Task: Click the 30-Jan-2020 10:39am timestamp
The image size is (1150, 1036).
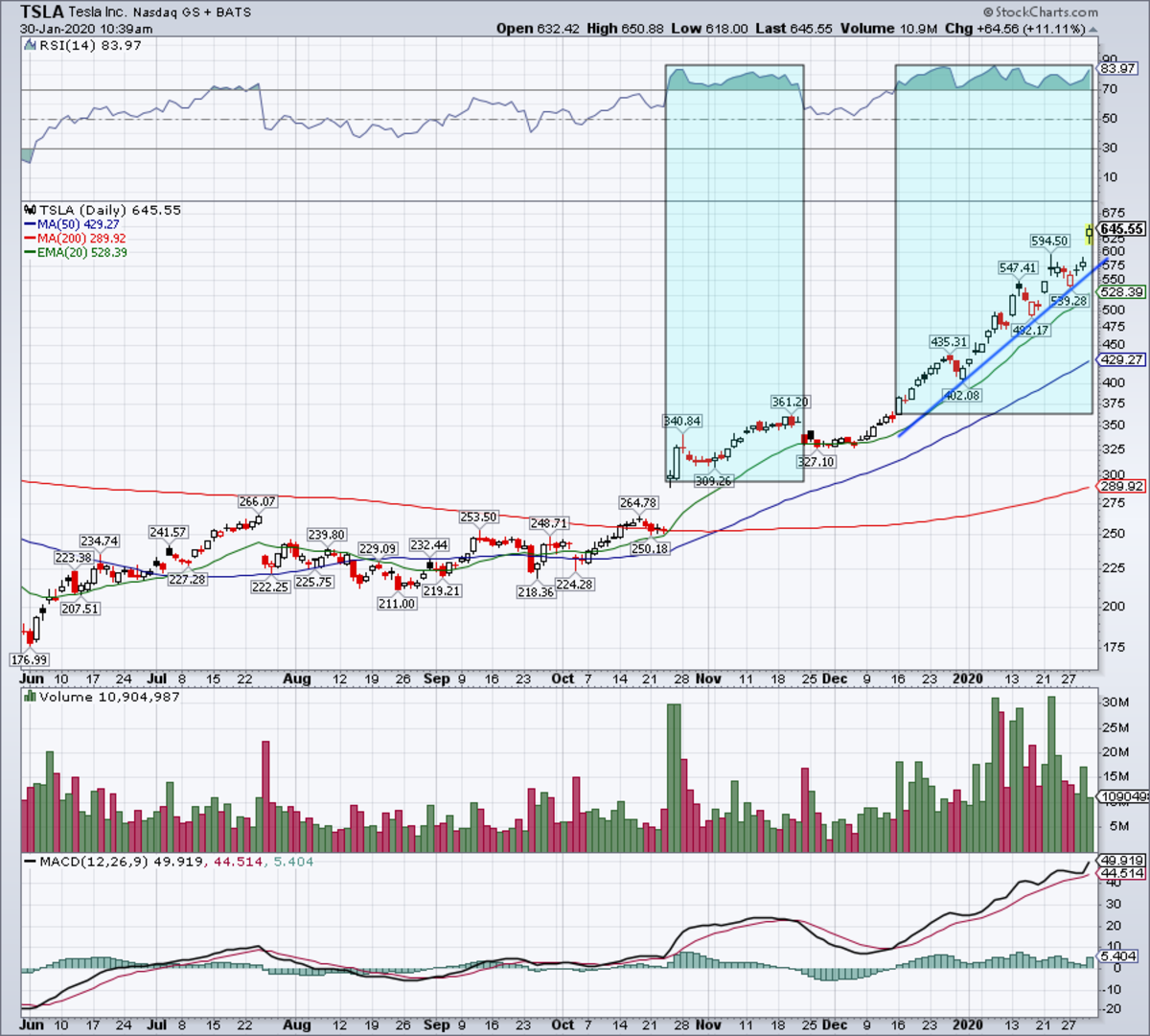Action: click(86, 29)
